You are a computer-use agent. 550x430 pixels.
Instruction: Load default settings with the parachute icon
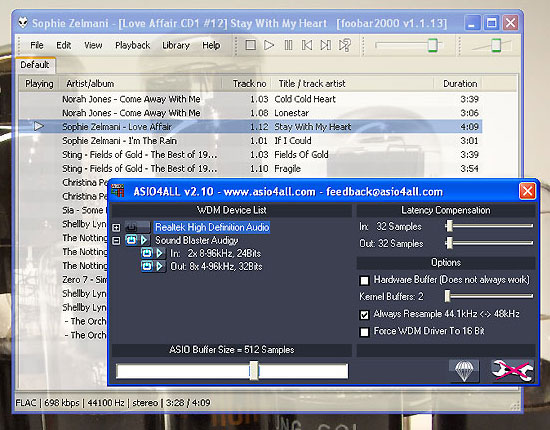pos(464,371)
